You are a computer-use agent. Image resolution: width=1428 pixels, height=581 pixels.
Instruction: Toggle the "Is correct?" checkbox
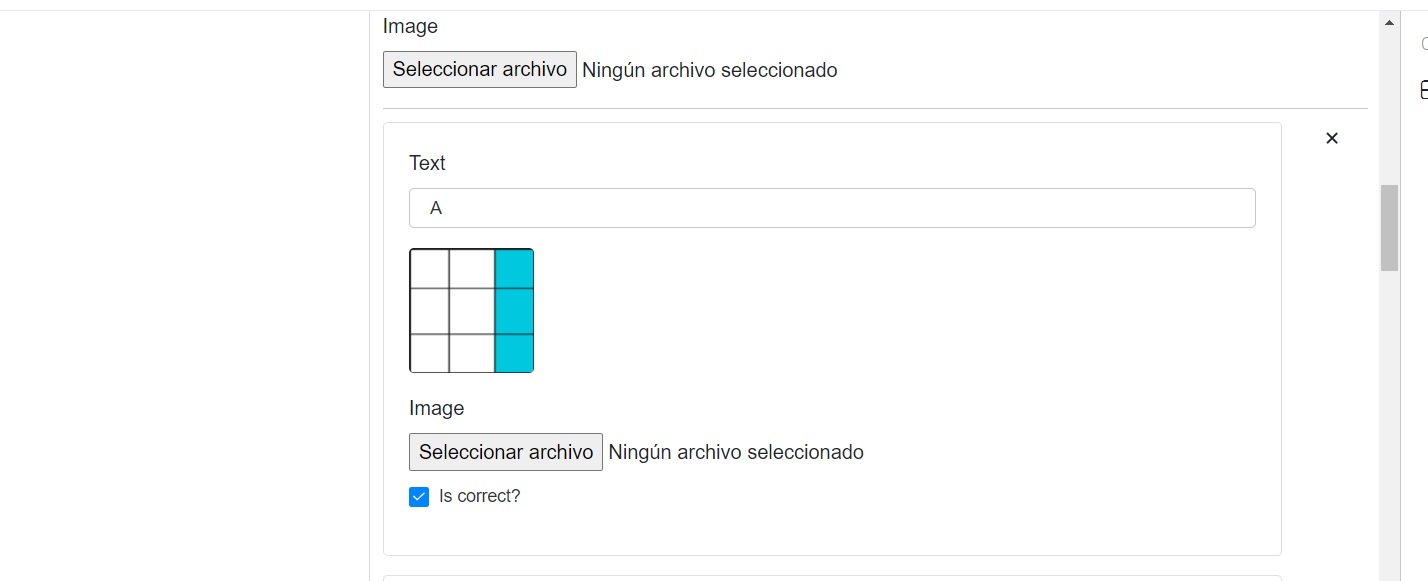coord(419,497)
